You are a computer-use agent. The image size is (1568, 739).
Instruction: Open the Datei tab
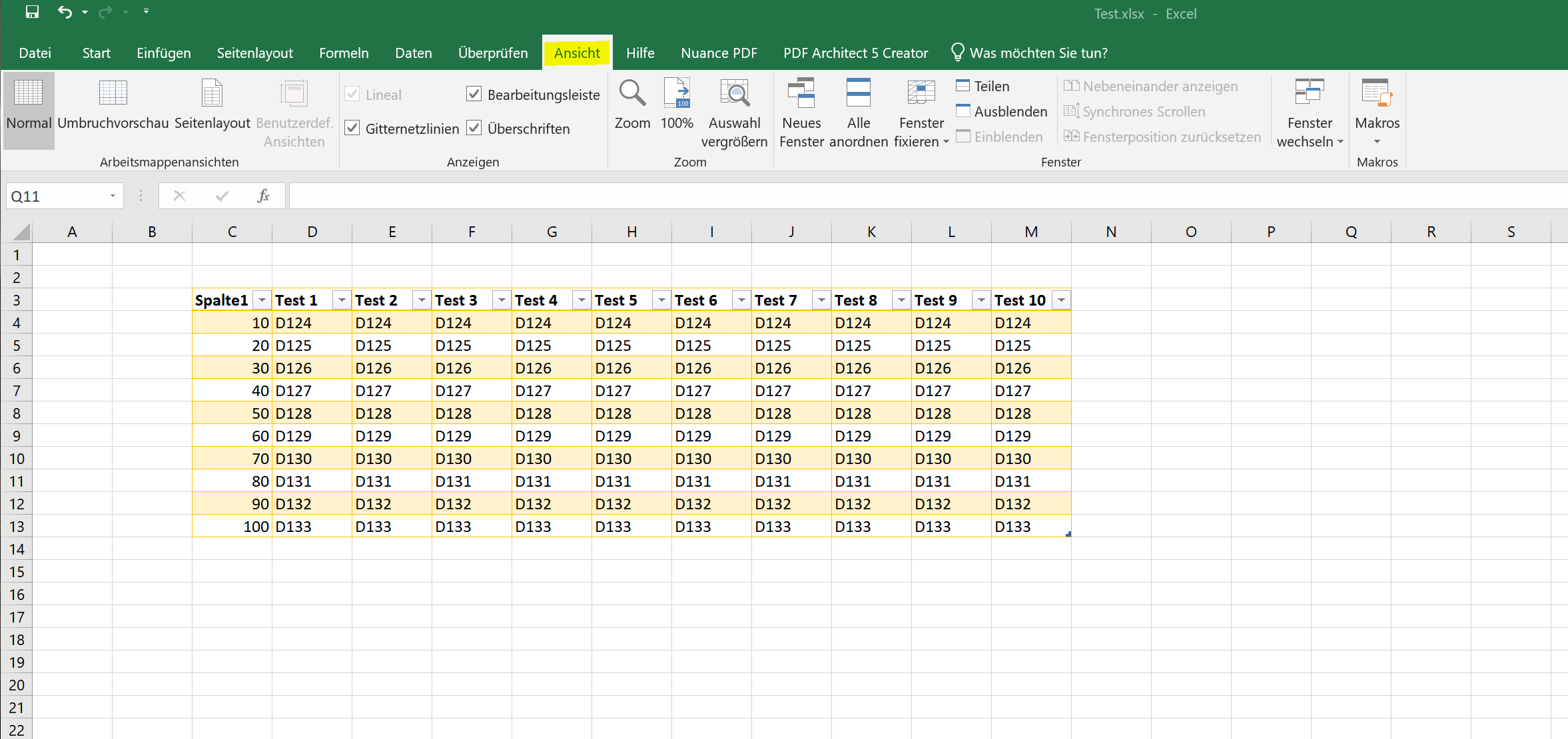coord(35,53)
